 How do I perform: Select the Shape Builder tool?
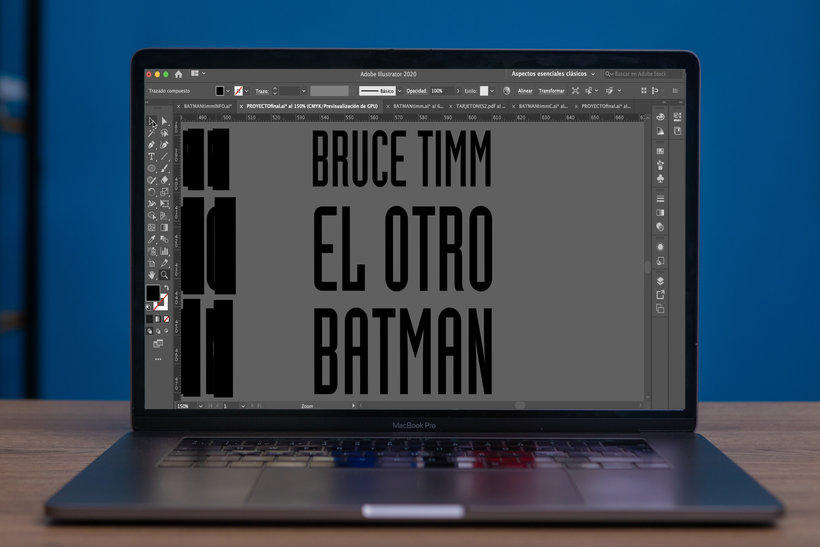pos(152,215)
